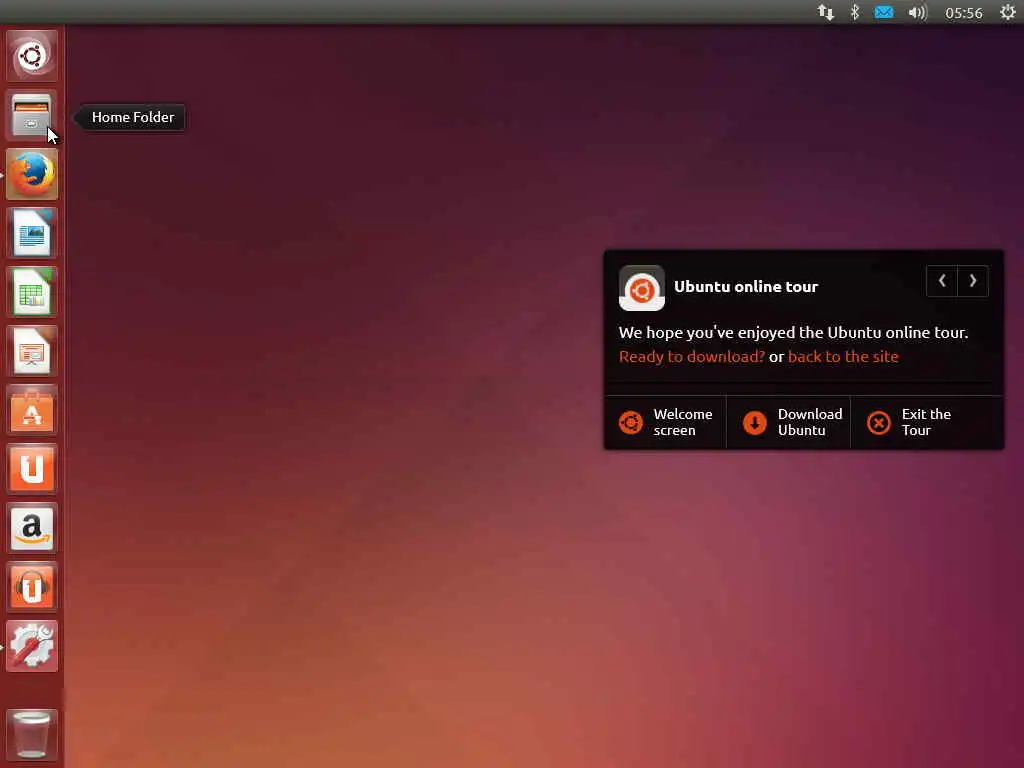Go to previous tour step

942,281
